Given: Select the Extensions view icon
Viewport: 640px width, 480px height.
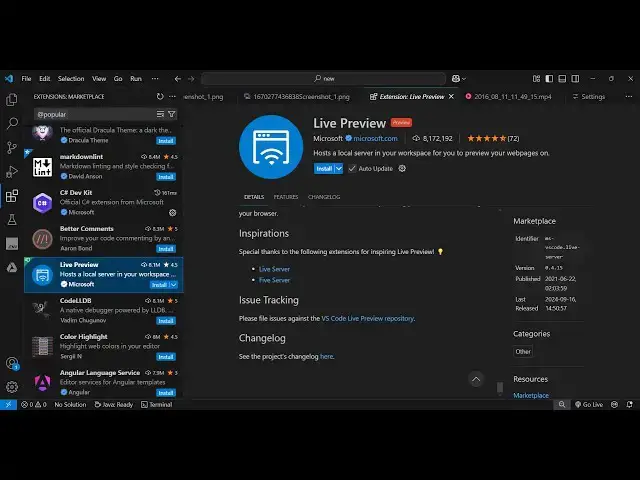Looking at the screenshot, I should pos(12,196).
